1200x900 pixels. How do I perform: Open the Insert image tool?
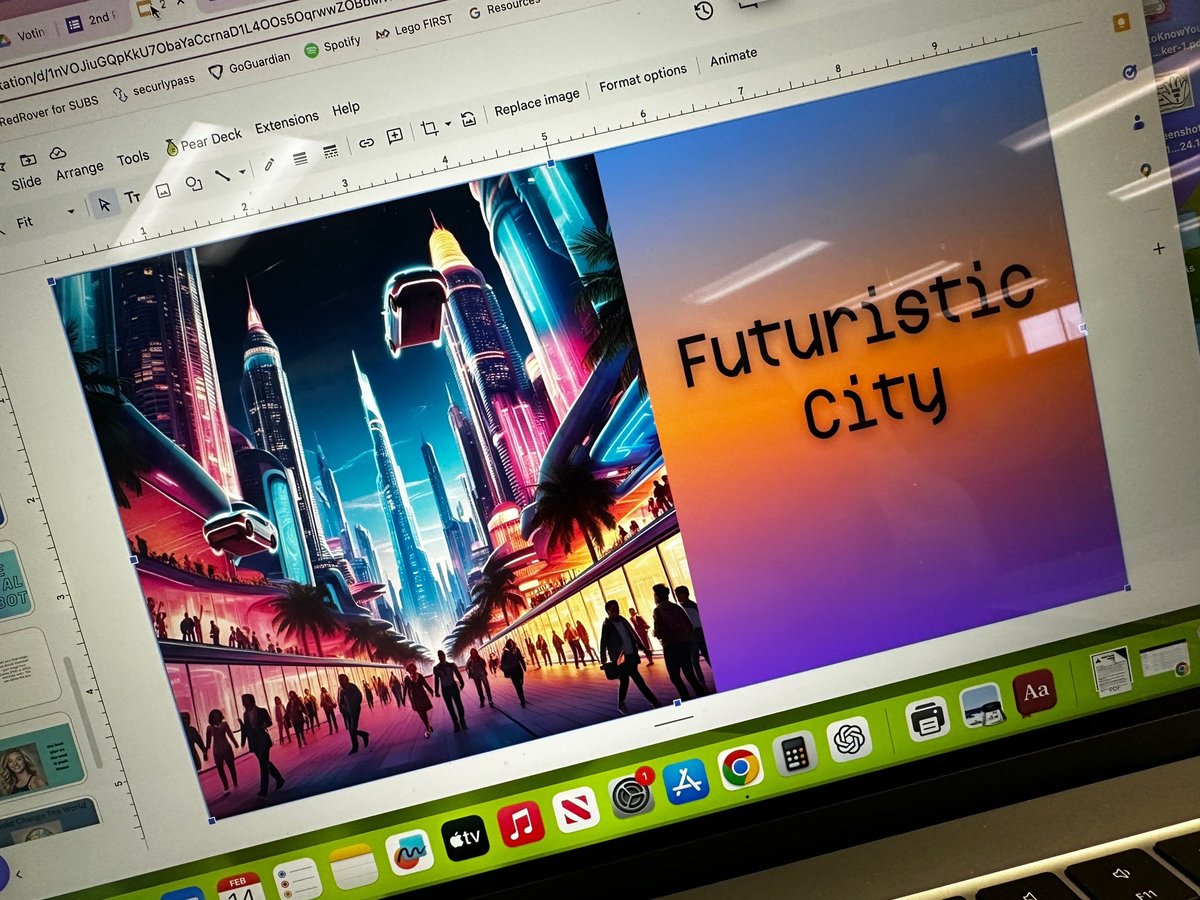pyautogui.click(x=162, y=190)
